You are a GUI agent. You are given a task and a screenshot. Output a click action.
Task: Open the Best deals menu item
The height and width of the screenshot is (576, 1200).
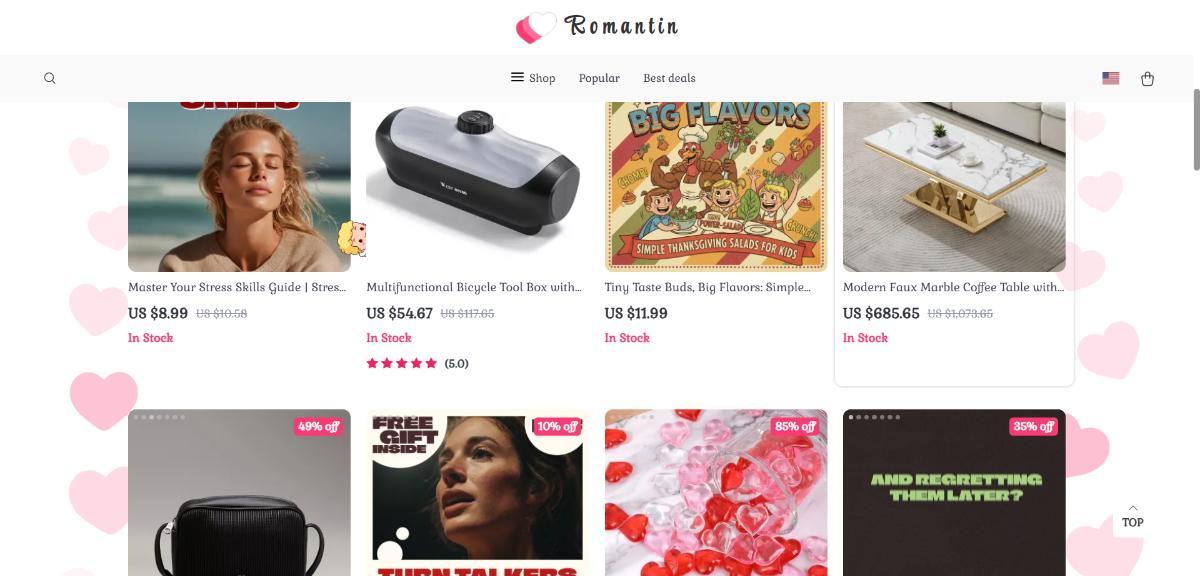(x=669, y=78)
